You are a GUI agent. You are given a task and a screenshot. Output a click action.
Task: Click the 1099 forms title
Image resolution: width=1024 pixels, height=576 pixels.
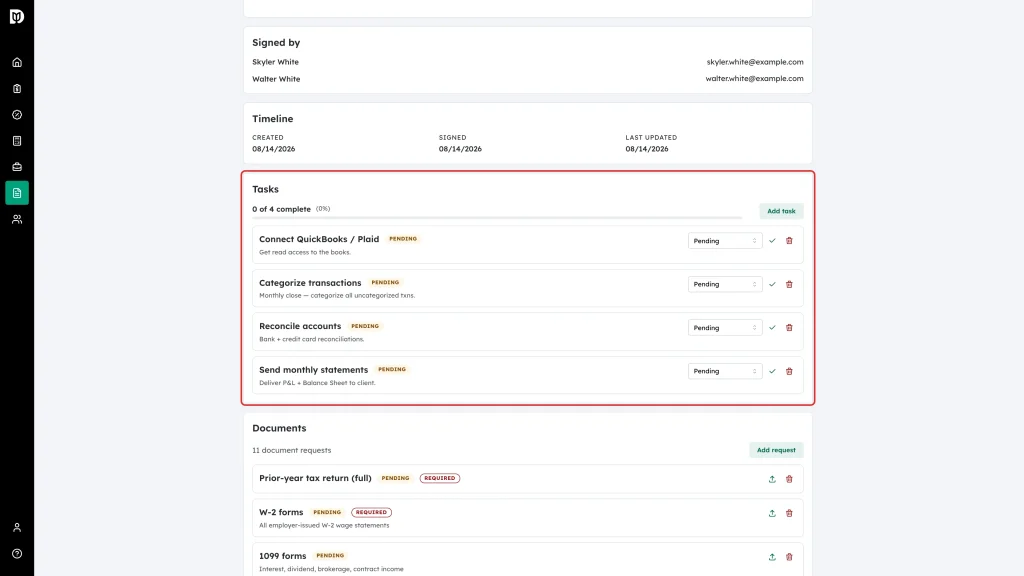tap(282, 556)
